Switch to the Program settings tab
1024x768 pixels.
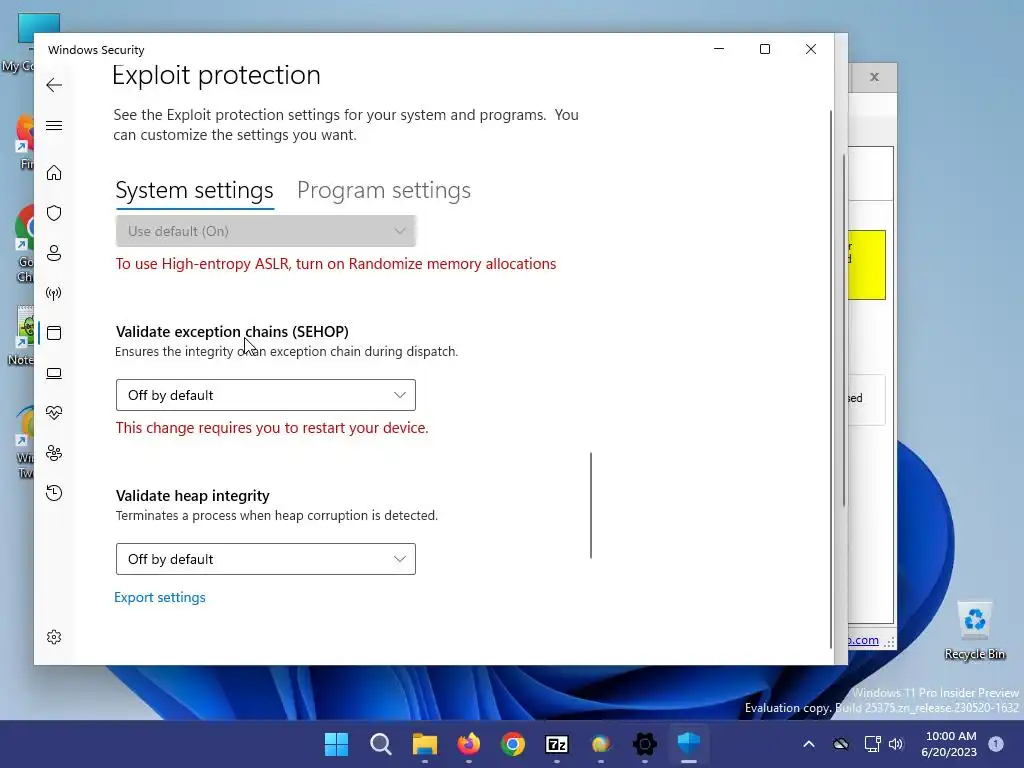click(384, 191)
